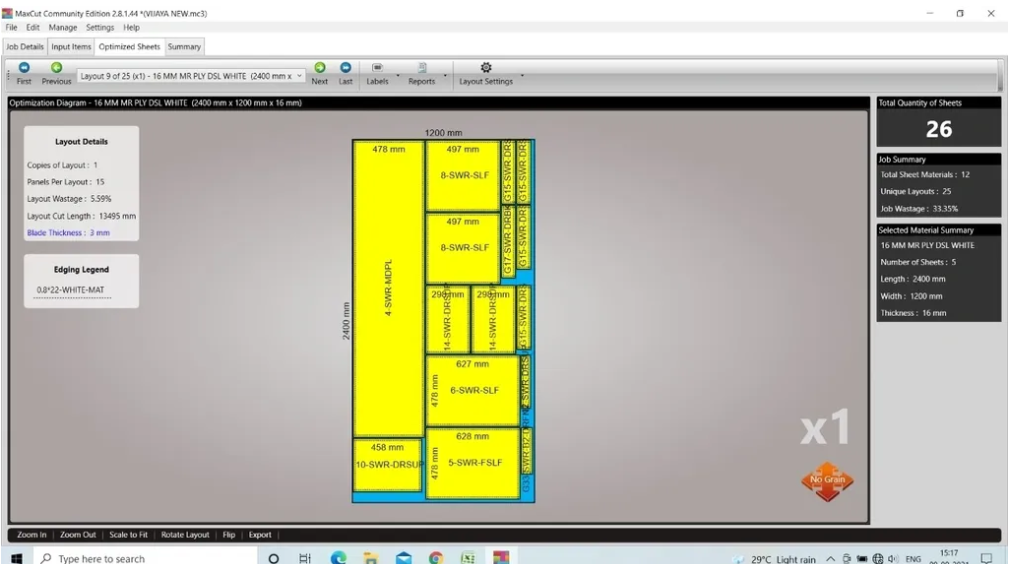Open the Reports document icon

tap(421, 68)
